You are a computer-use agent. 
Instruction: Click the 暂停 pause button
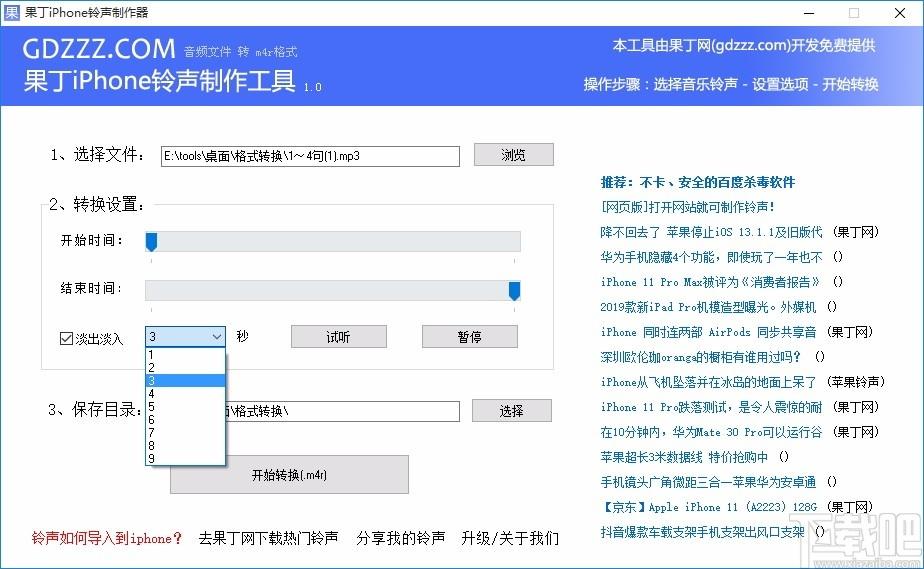pos(470,337)
